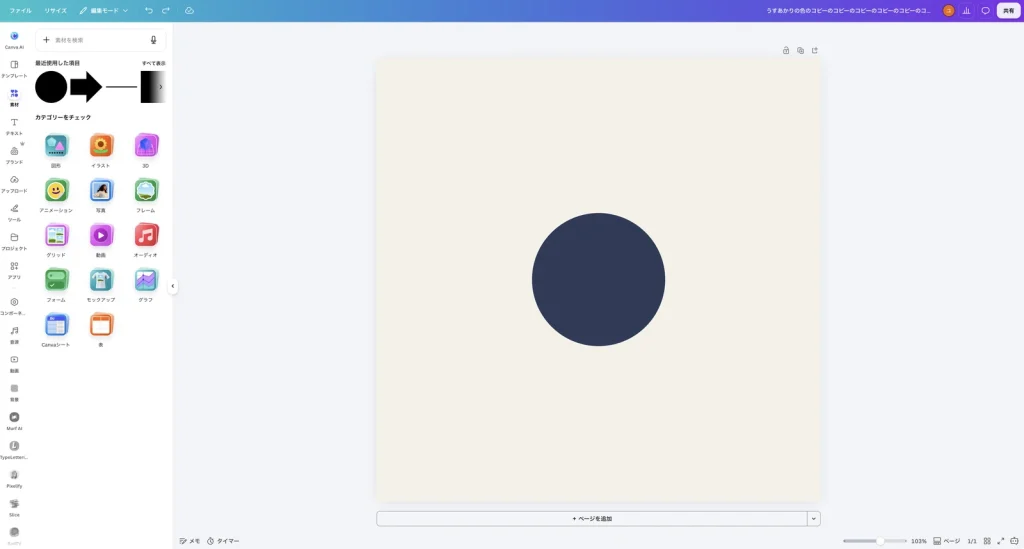Open the Pixelify app

[x=14, y=478]
